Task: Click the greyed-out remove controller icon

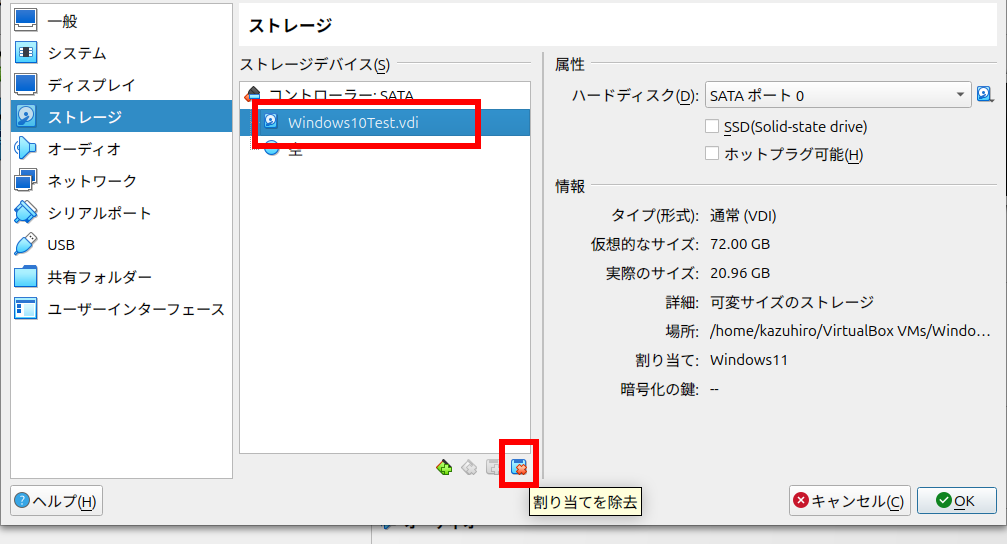Action: 469,467
